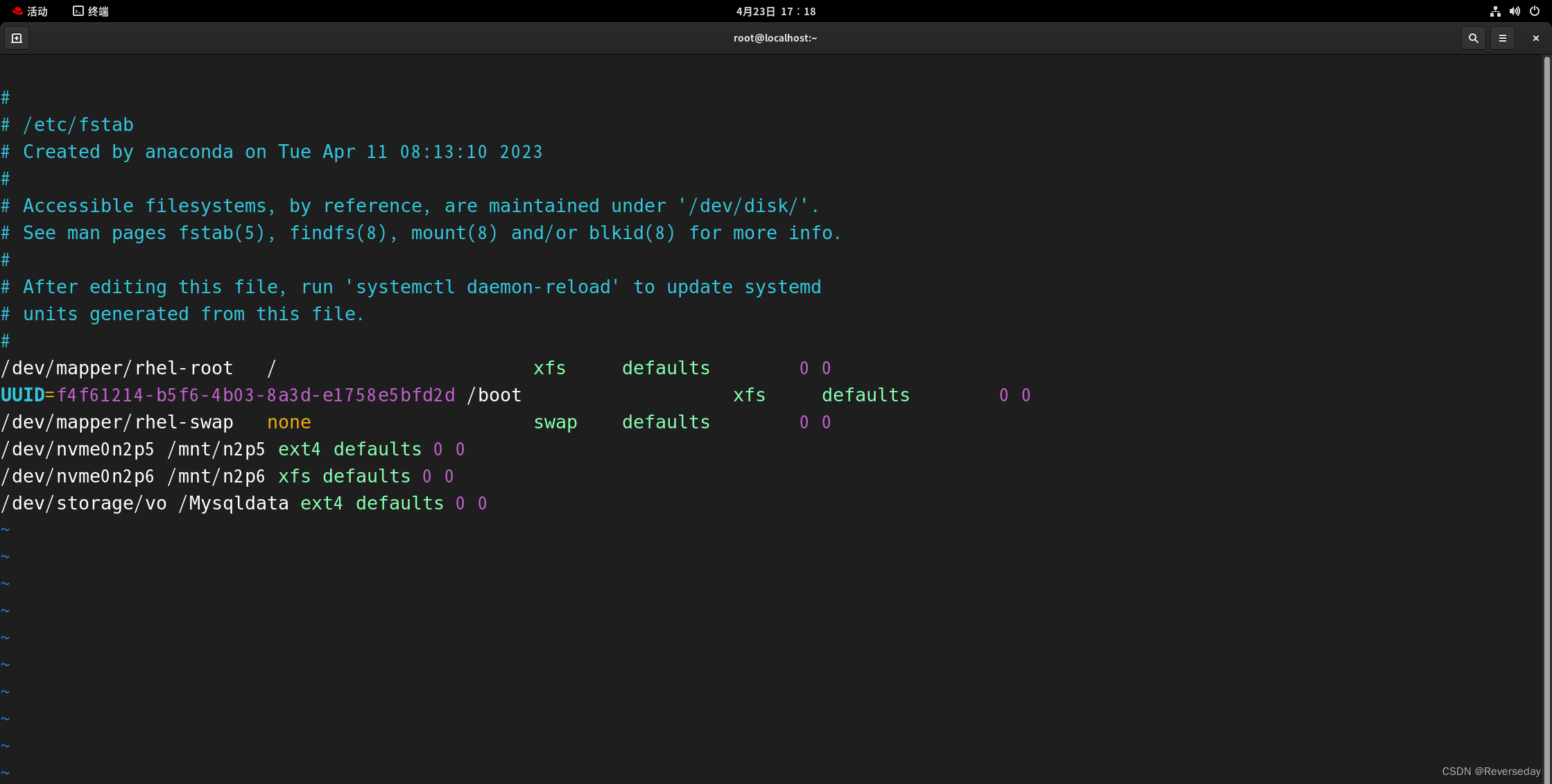Click the f4f61214 UUID value
Screen dimensions: 1552x784
256,395
